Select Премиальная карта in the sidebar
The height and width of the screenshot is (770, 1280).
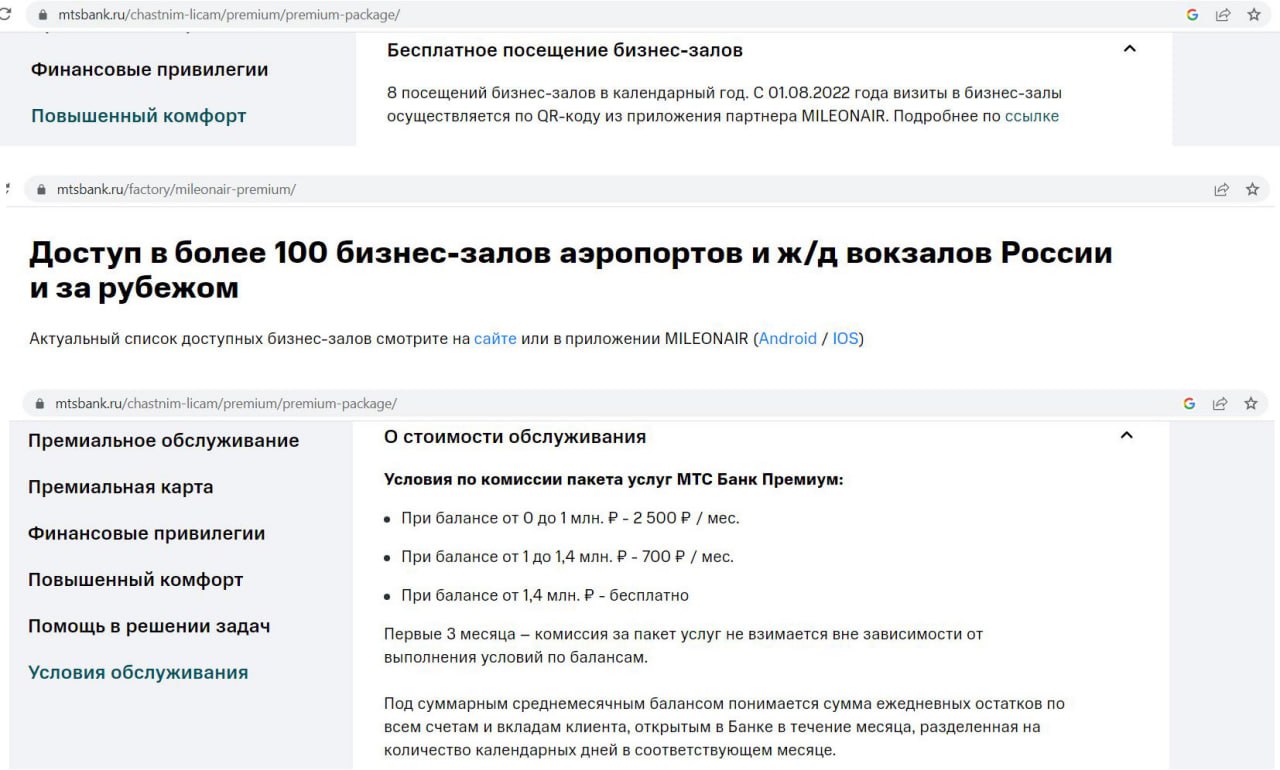pyautogui.click(x=120, y=487)
